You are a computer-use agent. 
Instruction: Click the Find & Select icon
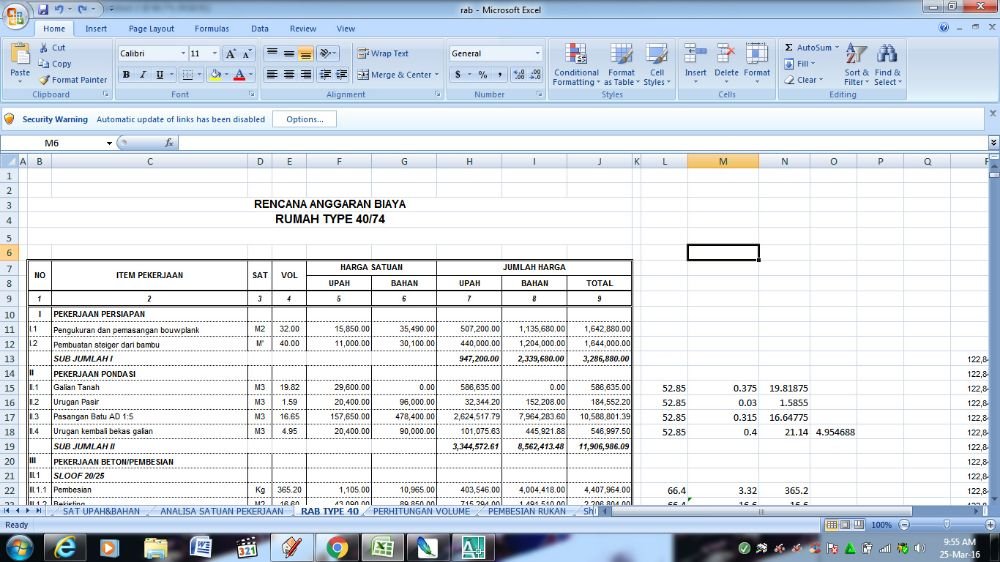(887, 65)
